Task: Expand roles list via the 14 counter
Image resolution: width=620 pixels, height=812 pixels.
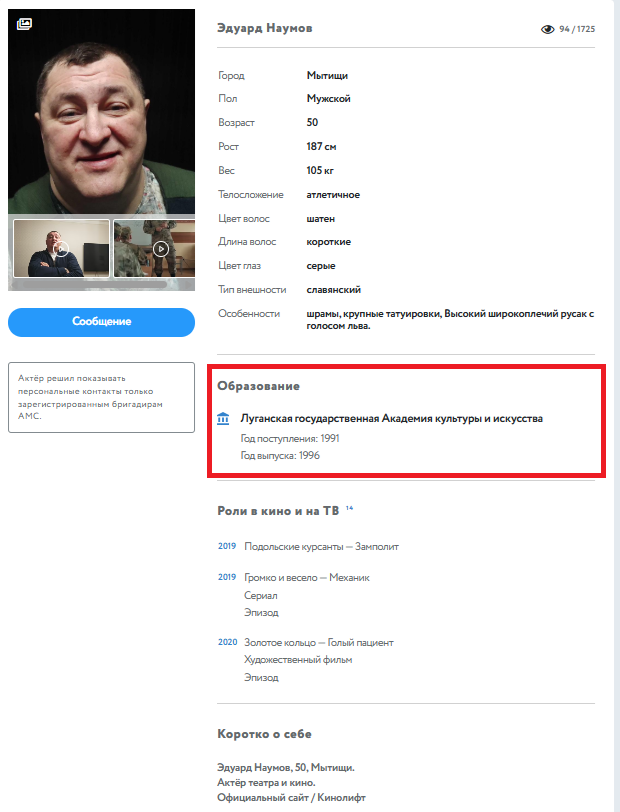Action: coord(349,508)
